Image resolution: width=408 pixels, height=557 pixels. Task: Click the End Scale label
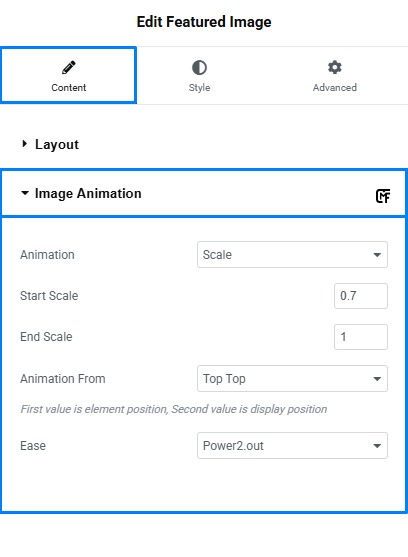coord(46,337)
